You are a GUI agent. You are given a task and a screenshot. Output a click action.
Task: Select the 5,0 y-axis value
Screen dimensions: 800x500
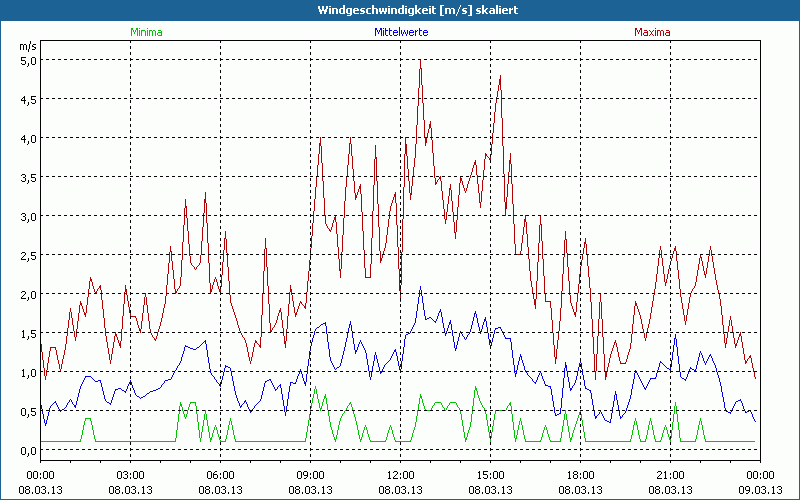[28, 60]
